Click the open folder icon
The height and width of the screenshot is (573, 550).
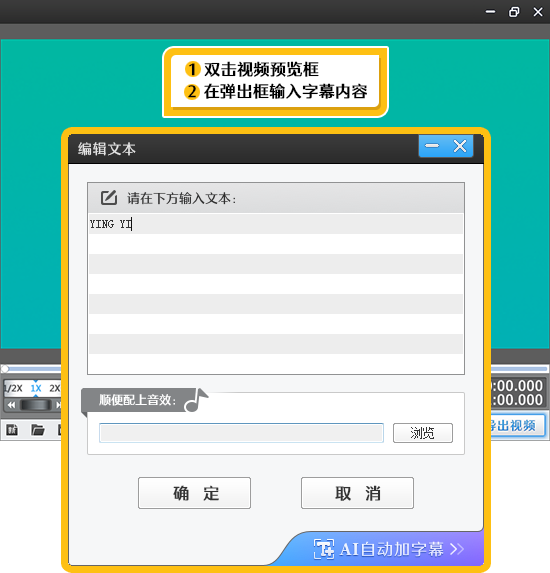point(38,430)
